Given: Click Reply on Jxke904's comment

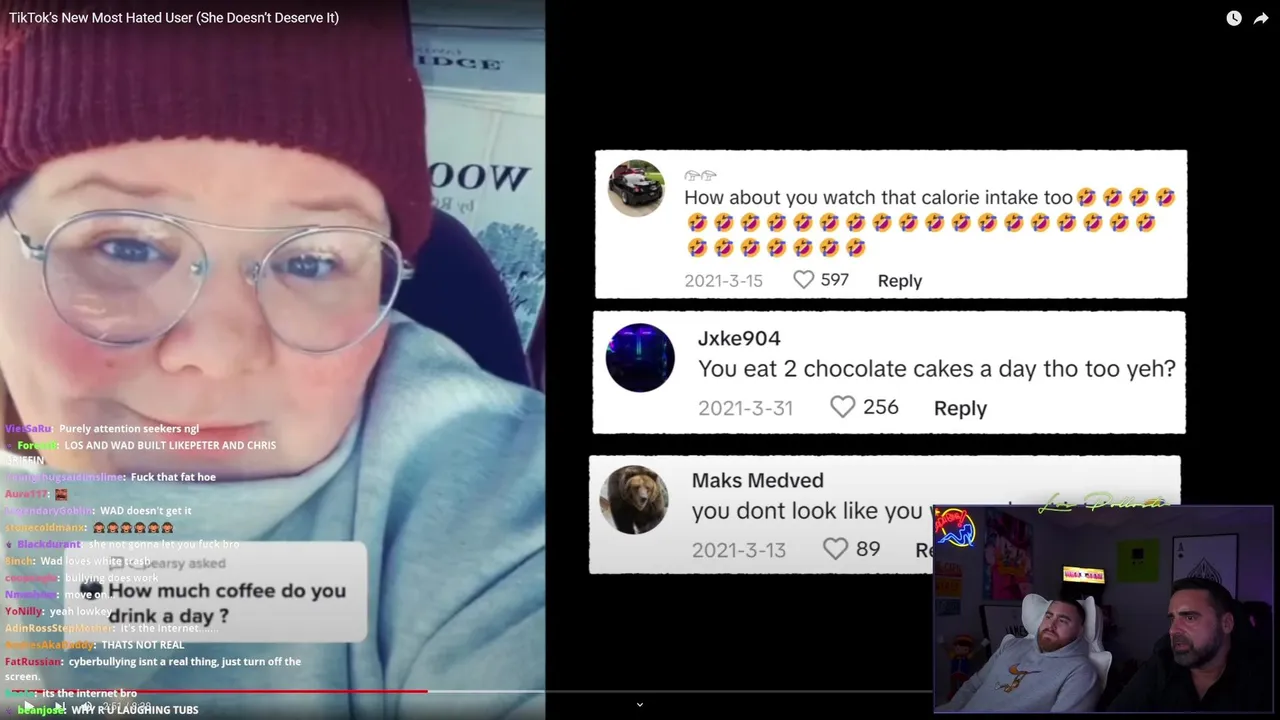Looking at the screenshot, I should pyautogui.click(x=960, y=408).
